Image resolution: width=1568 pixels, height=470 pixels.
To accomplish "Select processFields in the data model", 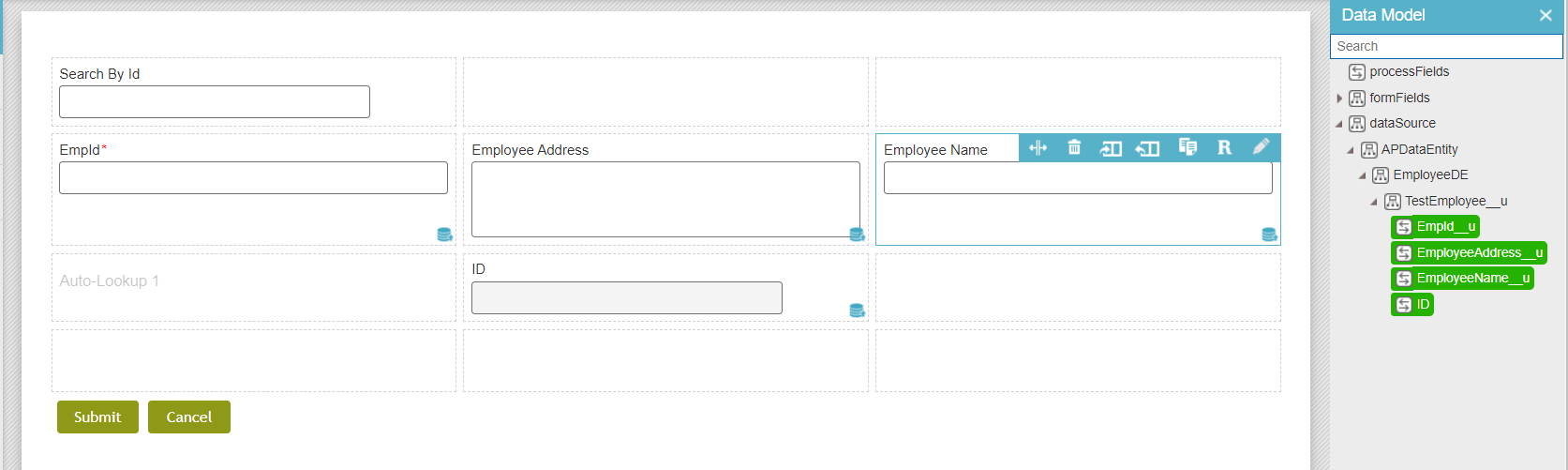I will tap(1409, 72).
